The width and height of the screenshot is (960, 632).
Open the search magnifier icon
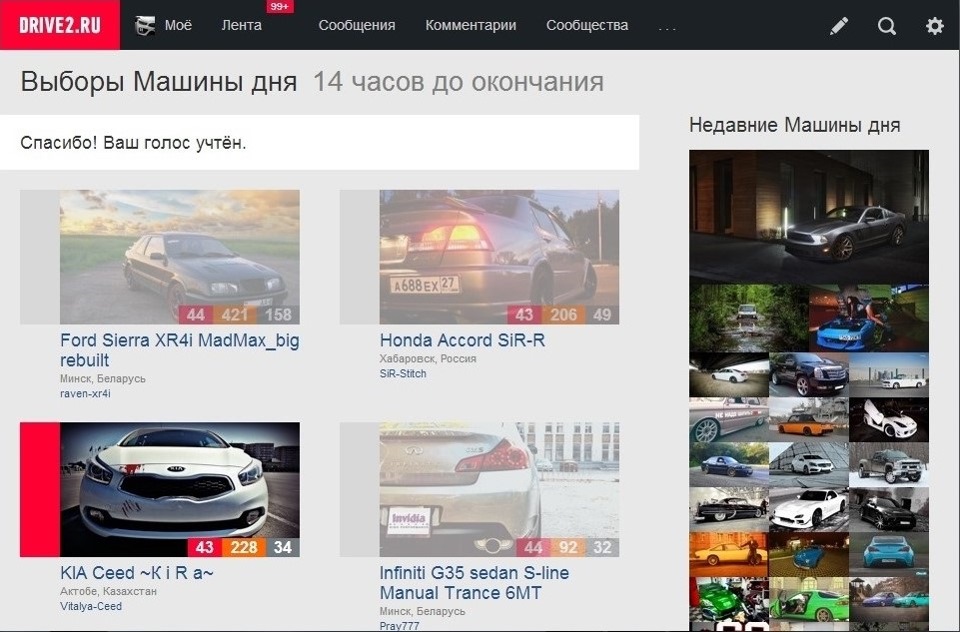[x=887, y=26]
